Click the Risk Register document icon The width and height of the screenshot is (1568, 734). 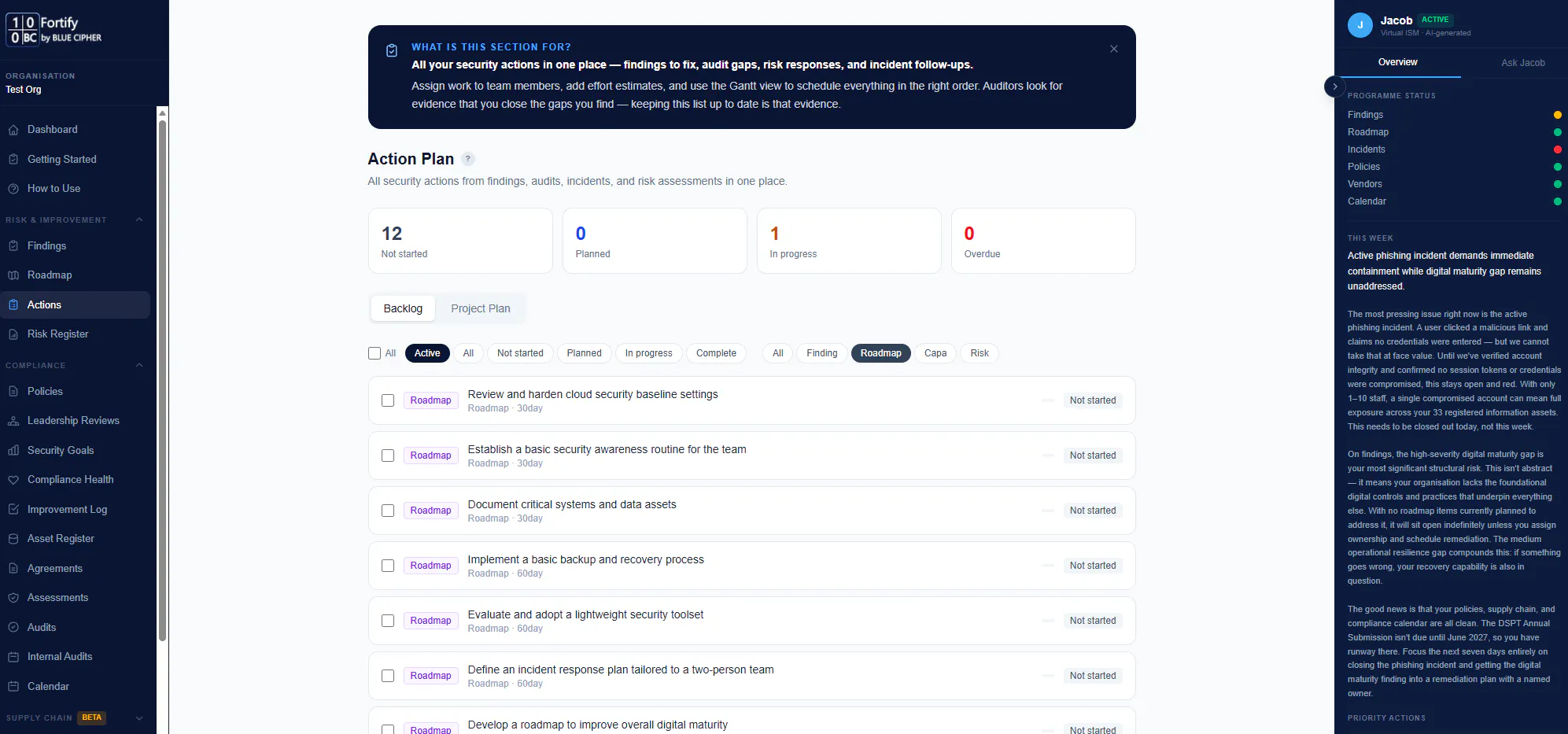pyautogui.click(x=13, y=334)
